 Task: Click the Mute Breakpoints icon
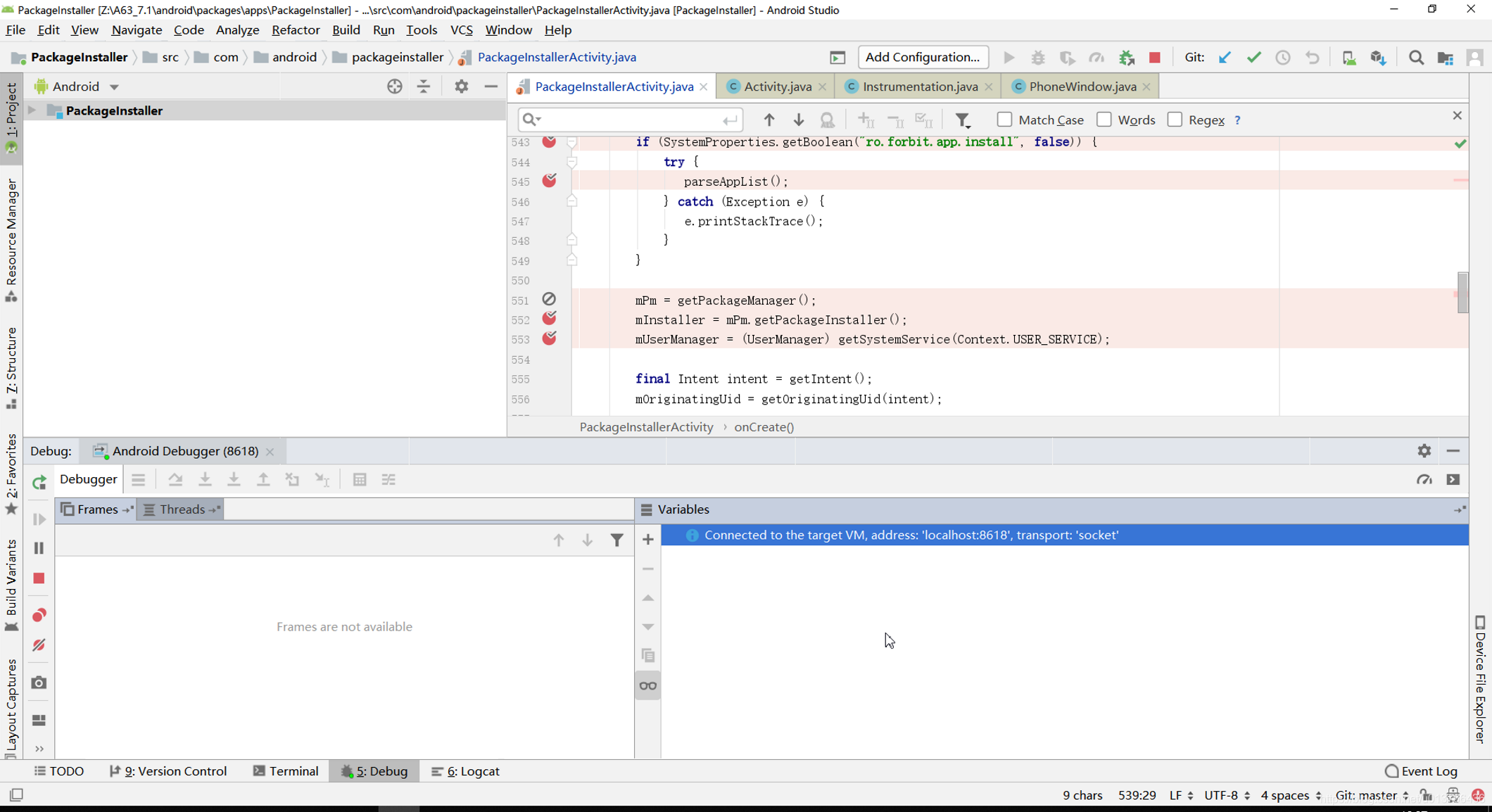point(38,645)
